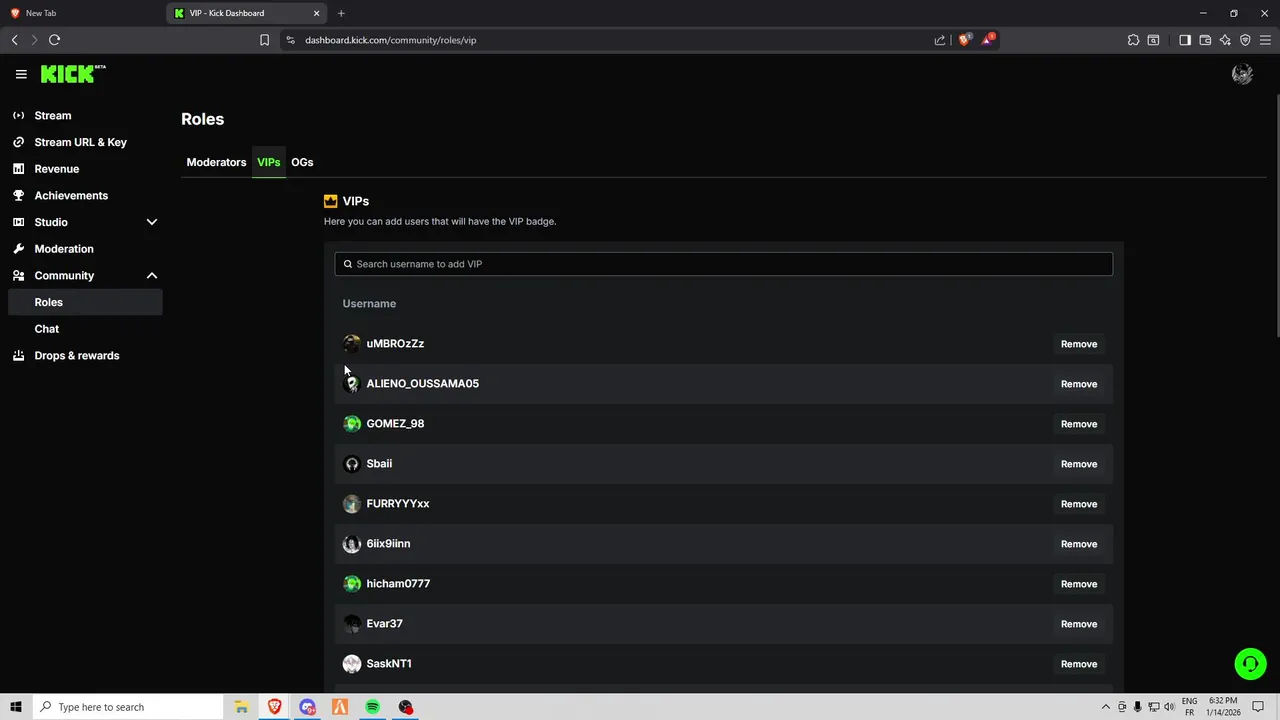Click the address bar URL
The image size is (1280, 720).
tap(390, 40)
